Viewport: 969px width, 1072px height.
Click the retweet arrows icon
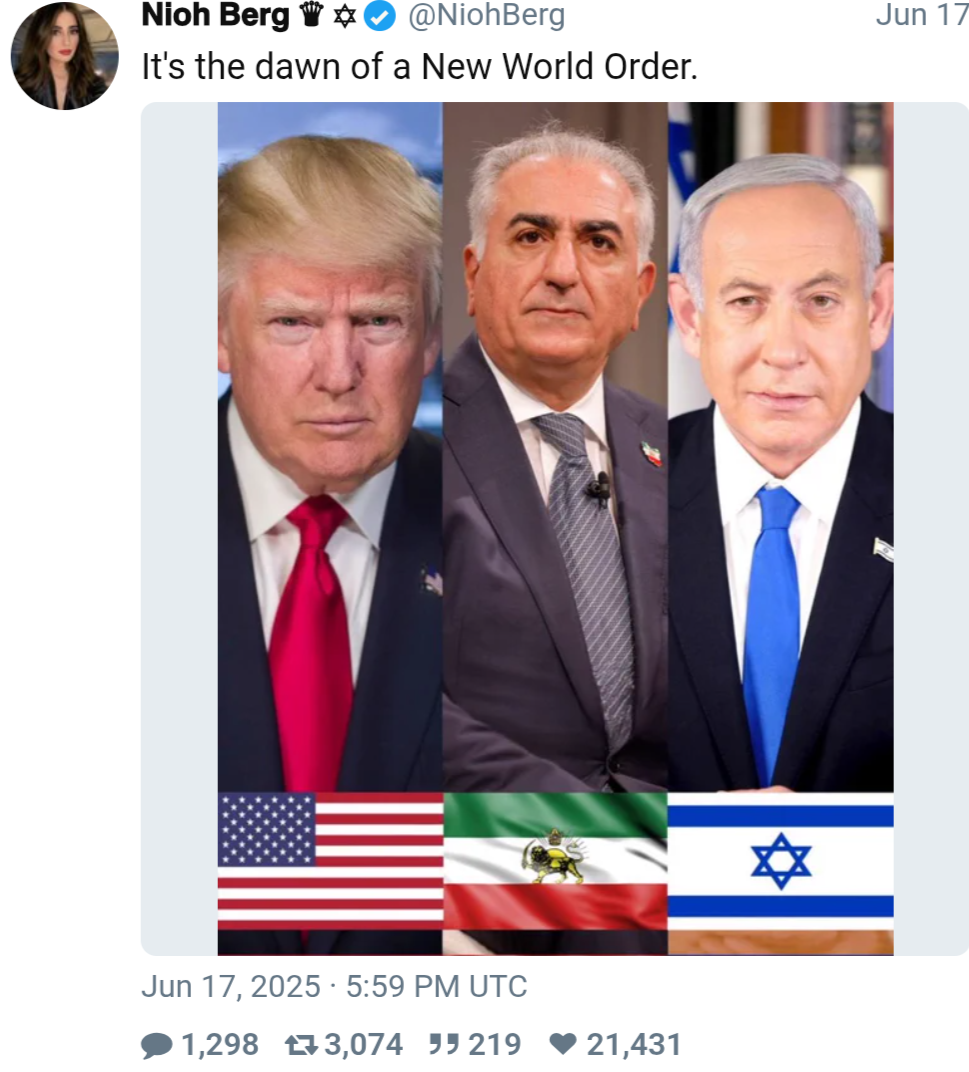click(301, 1045)
